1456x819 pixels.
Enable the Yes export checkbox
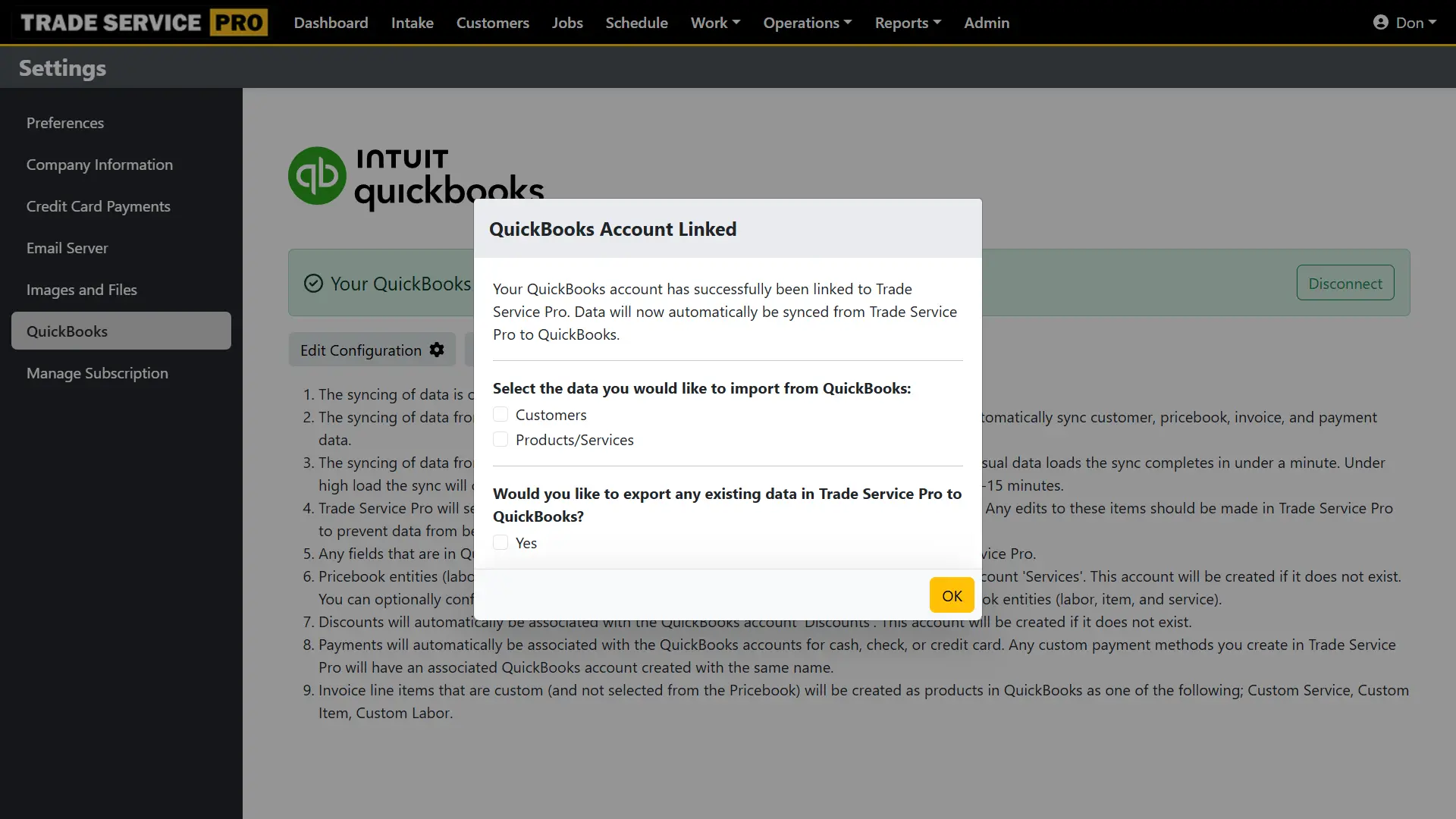pyautogui.click(x=500, y=542)
